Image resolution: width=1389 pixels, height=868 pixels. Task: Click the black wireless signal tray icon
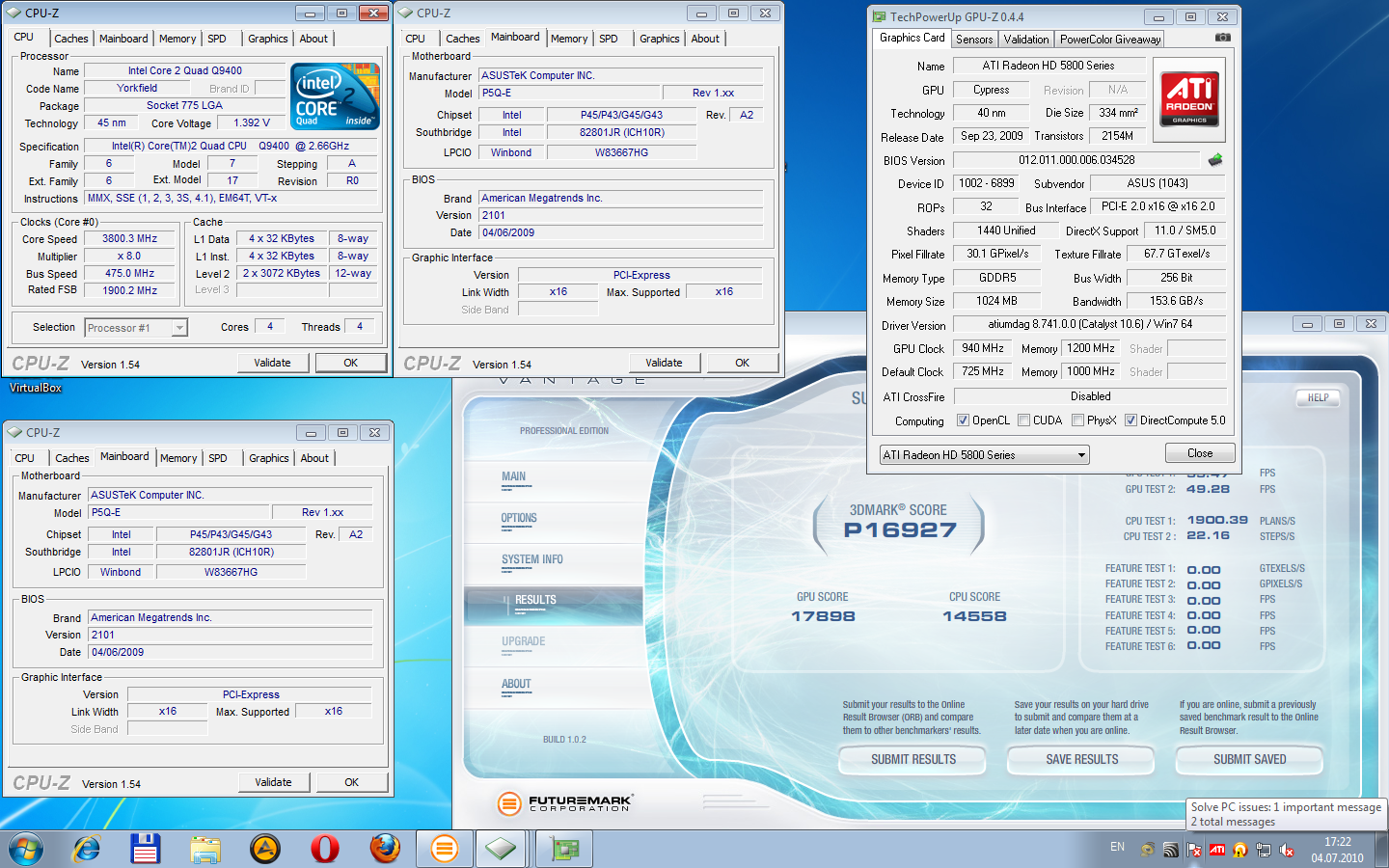[x=1171, y=850]
